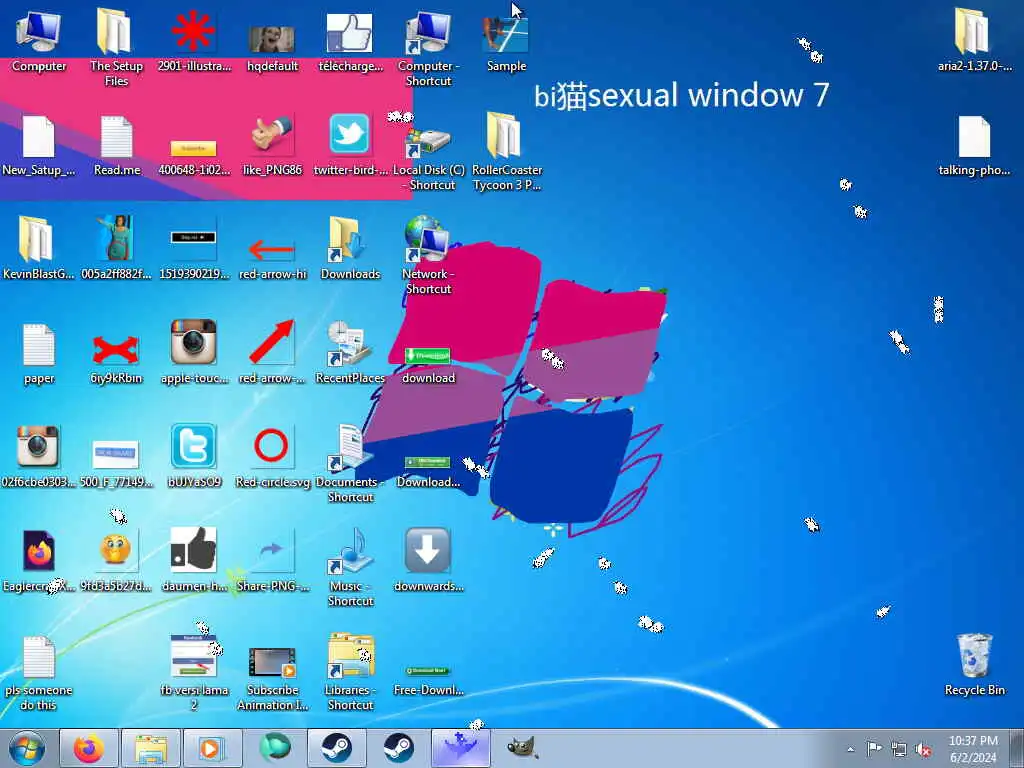This screenshot has width=1024, height=768.
Task: Open the network tray icon
Action: [x=899, y=750]
